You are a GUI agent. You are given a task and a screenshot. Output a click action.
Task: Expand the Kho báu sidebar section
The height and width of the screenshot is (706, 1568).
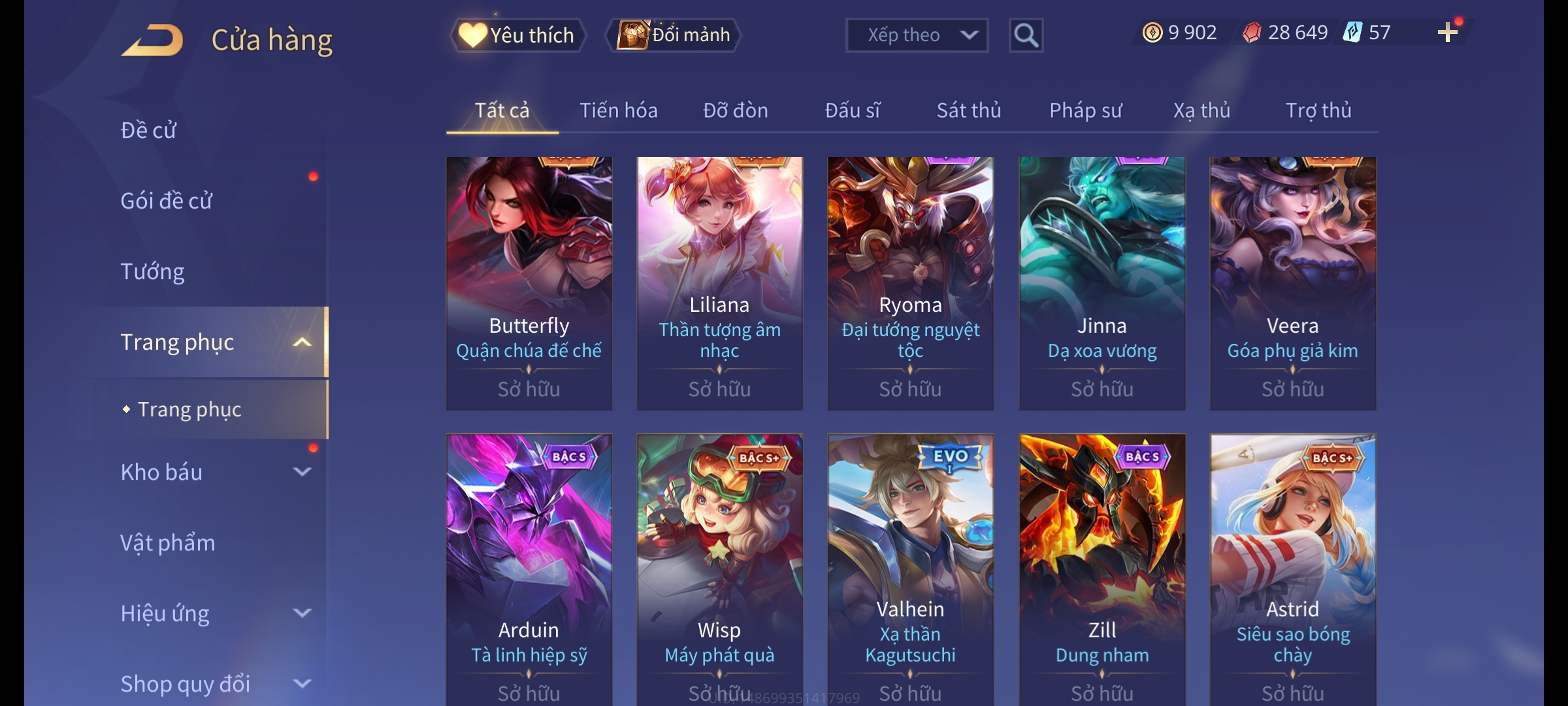pyautogui.click(x=302, y=471)
